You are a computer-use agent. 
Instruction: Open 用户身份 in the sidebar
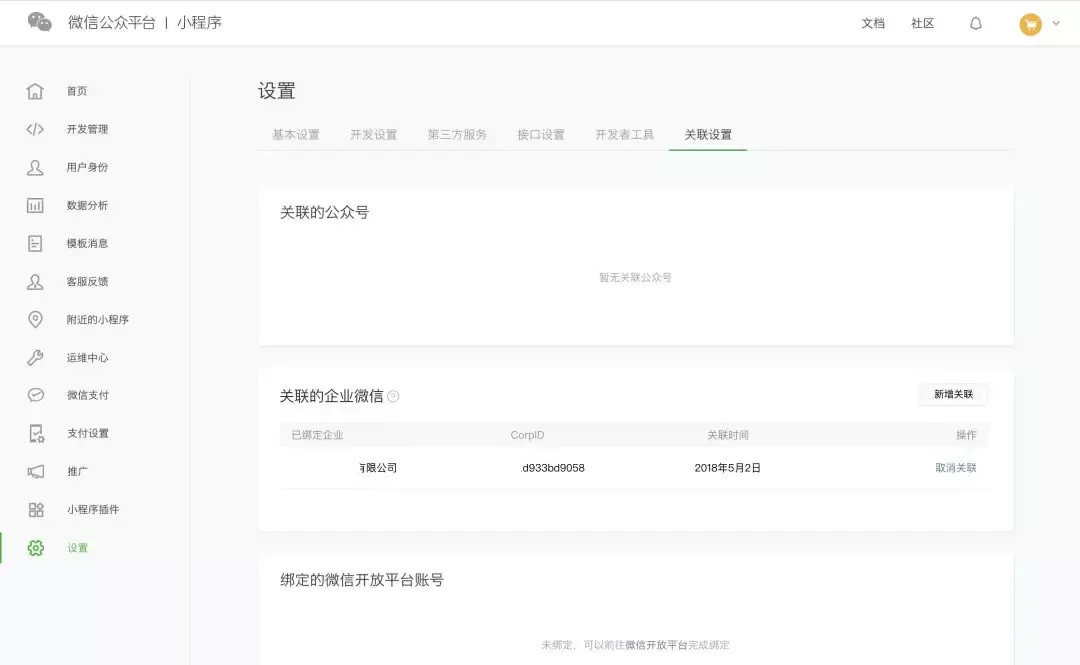click(87, 167)
